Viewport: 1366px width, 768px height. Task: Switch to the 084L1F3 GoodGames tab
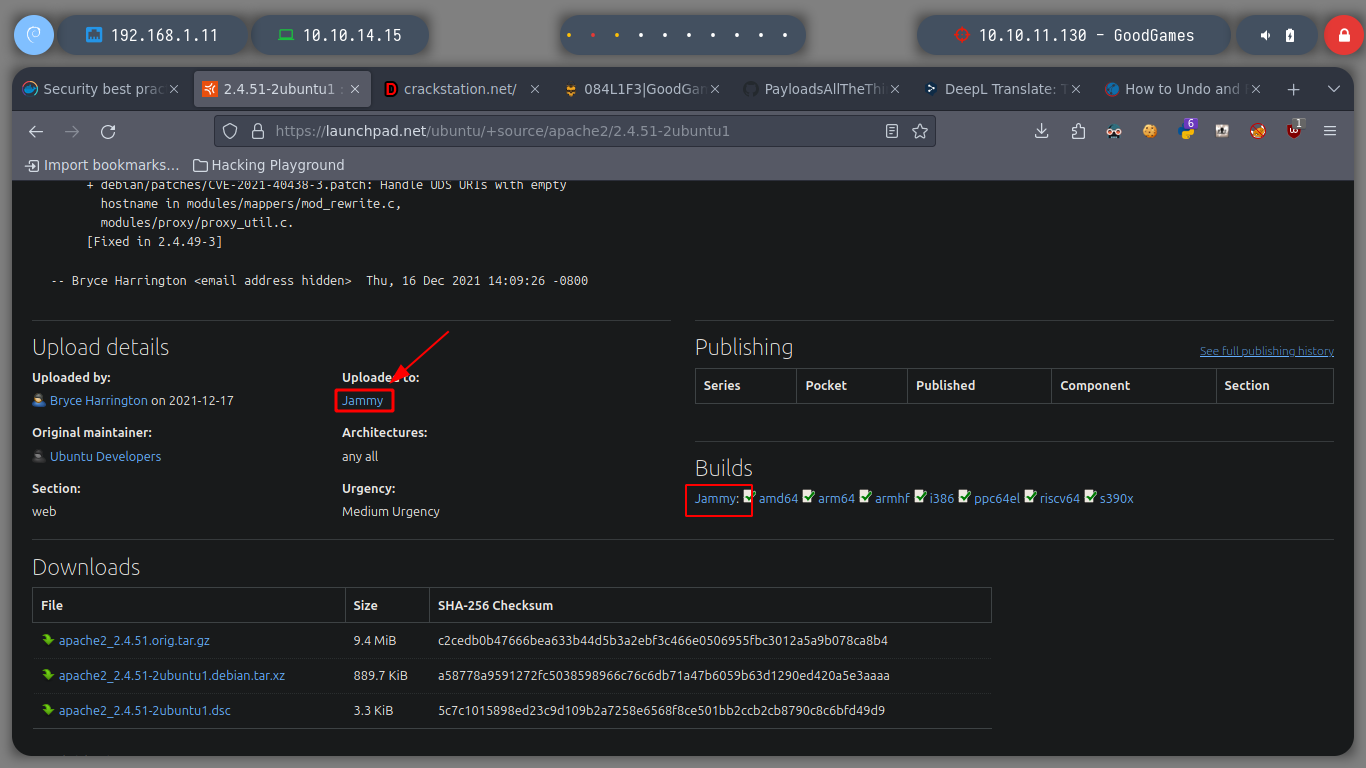click(642, 89)
